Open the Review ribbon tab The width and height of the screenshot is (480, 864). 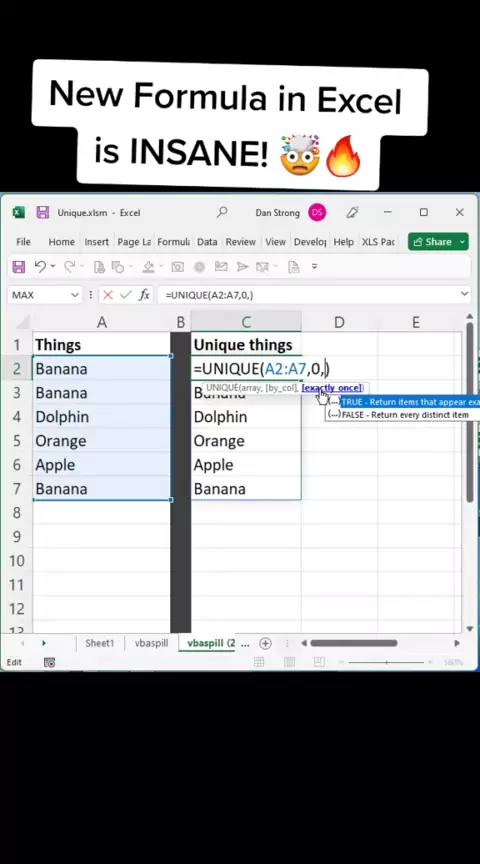240,242
